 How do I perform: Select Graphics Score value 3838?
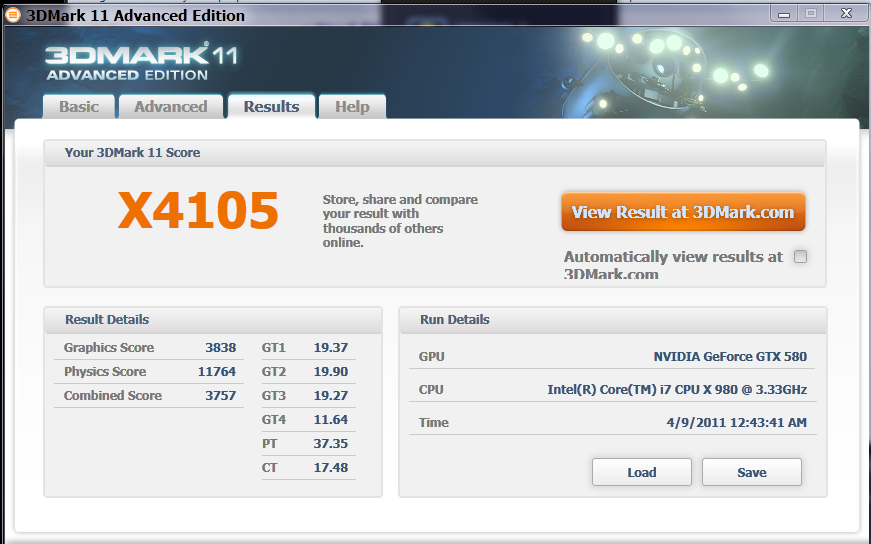click(221, 347)
